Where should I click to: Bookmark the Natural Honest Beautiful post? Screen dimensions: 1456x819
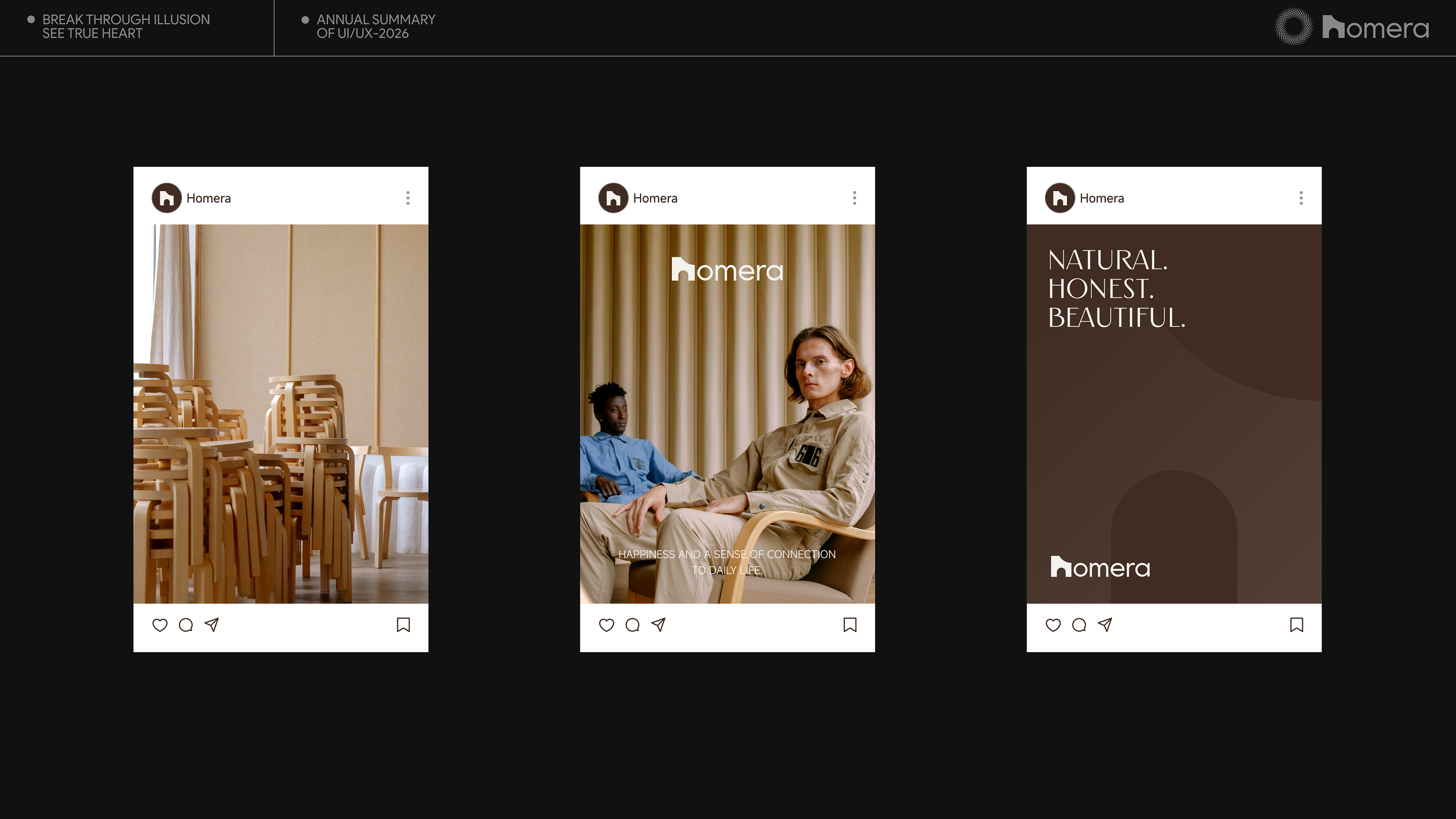[1296, 624]
